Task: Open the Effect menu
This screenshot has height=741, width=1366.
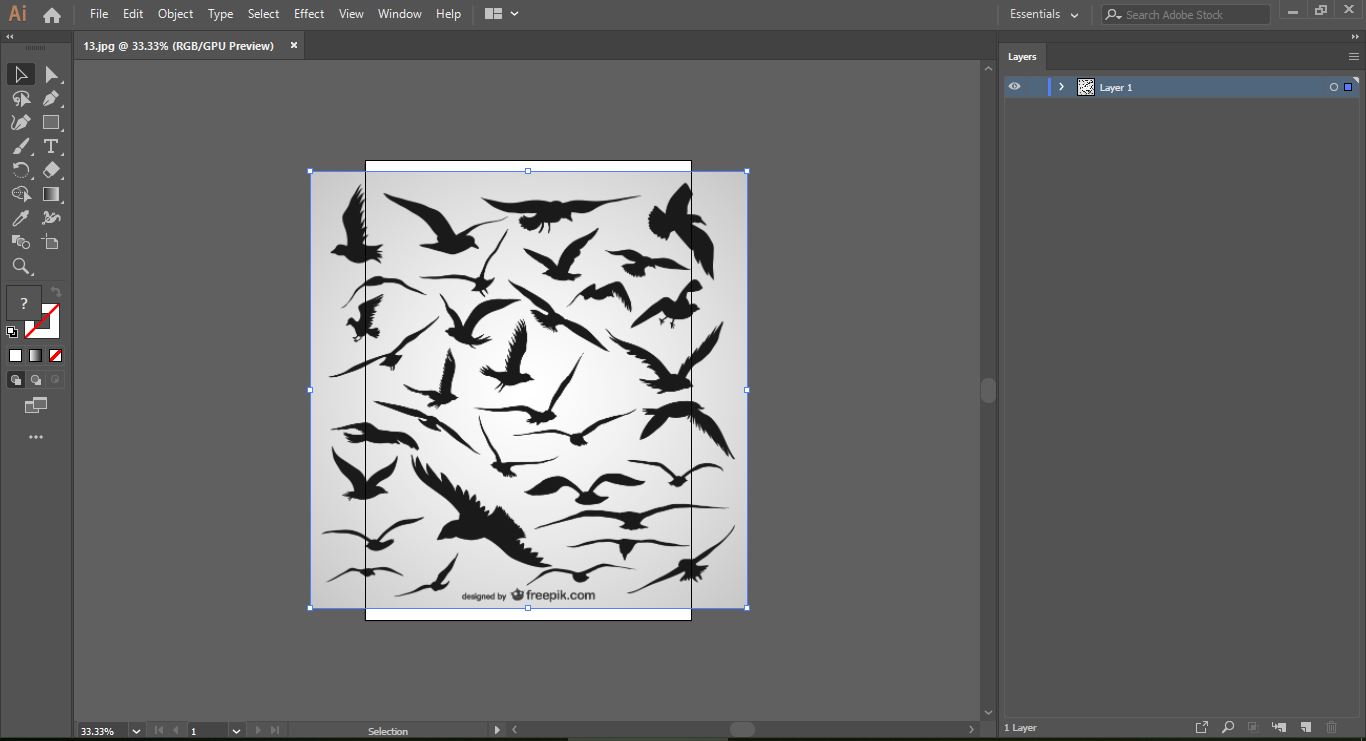Action: click(309, 14)
